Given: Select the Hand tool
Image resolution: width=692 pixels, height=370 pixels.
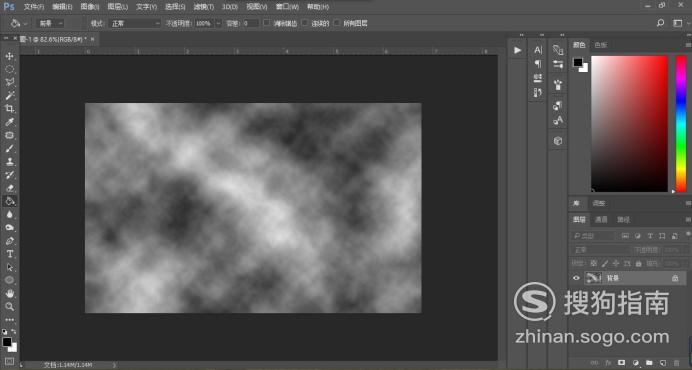Looking at the screenshot, I should (x=9, y=293).
